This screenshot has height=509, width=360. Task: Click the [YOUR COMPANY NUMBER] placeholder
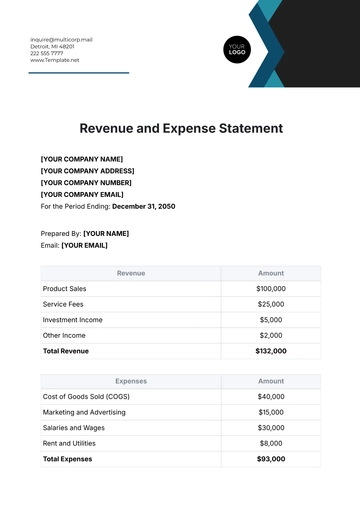click(86, 183)
